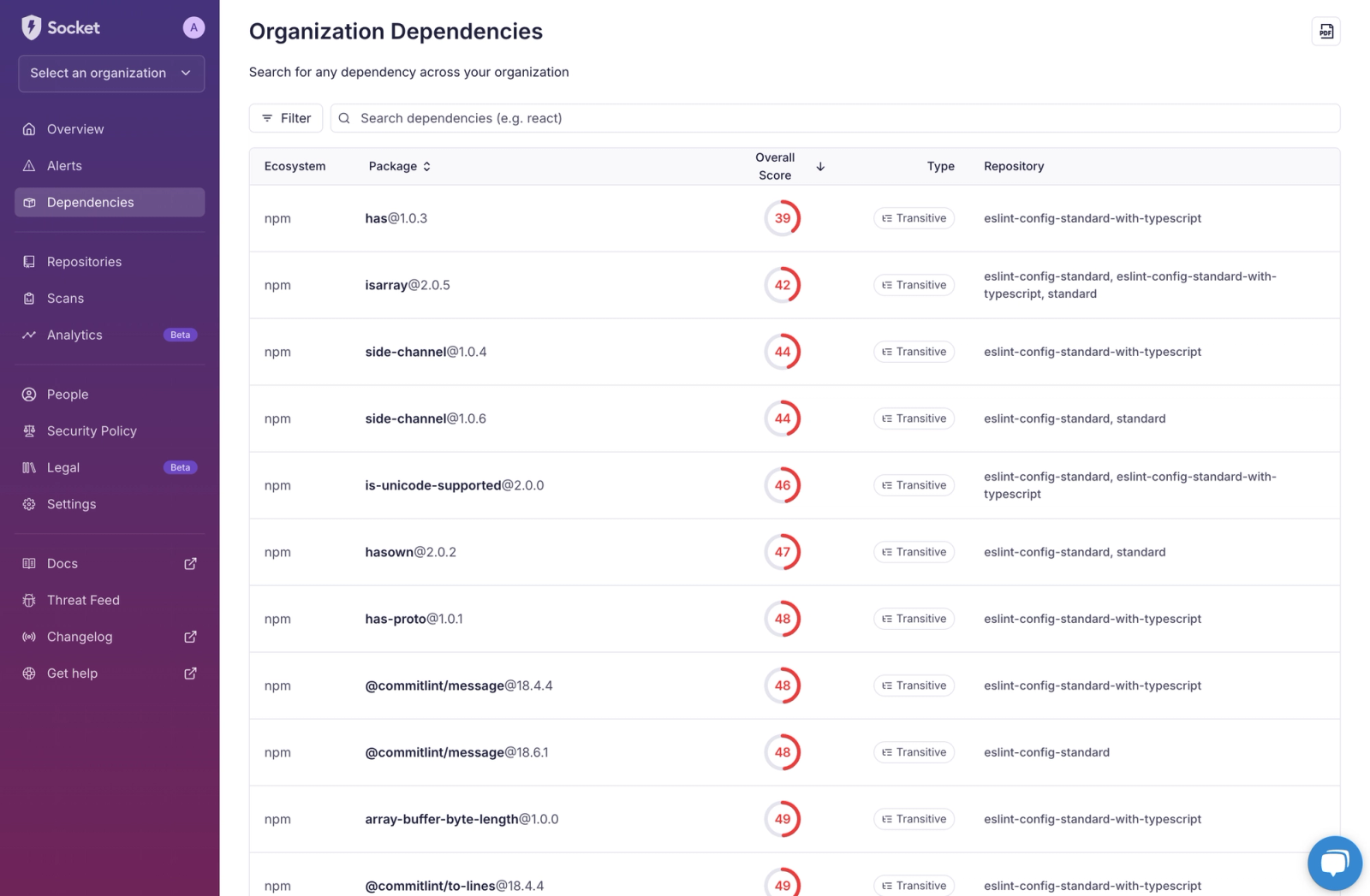Image resolution: width=1370 pixels, height=896 pixels.
Task: Open the Select an organization dropdown
Action: (111, 74)
